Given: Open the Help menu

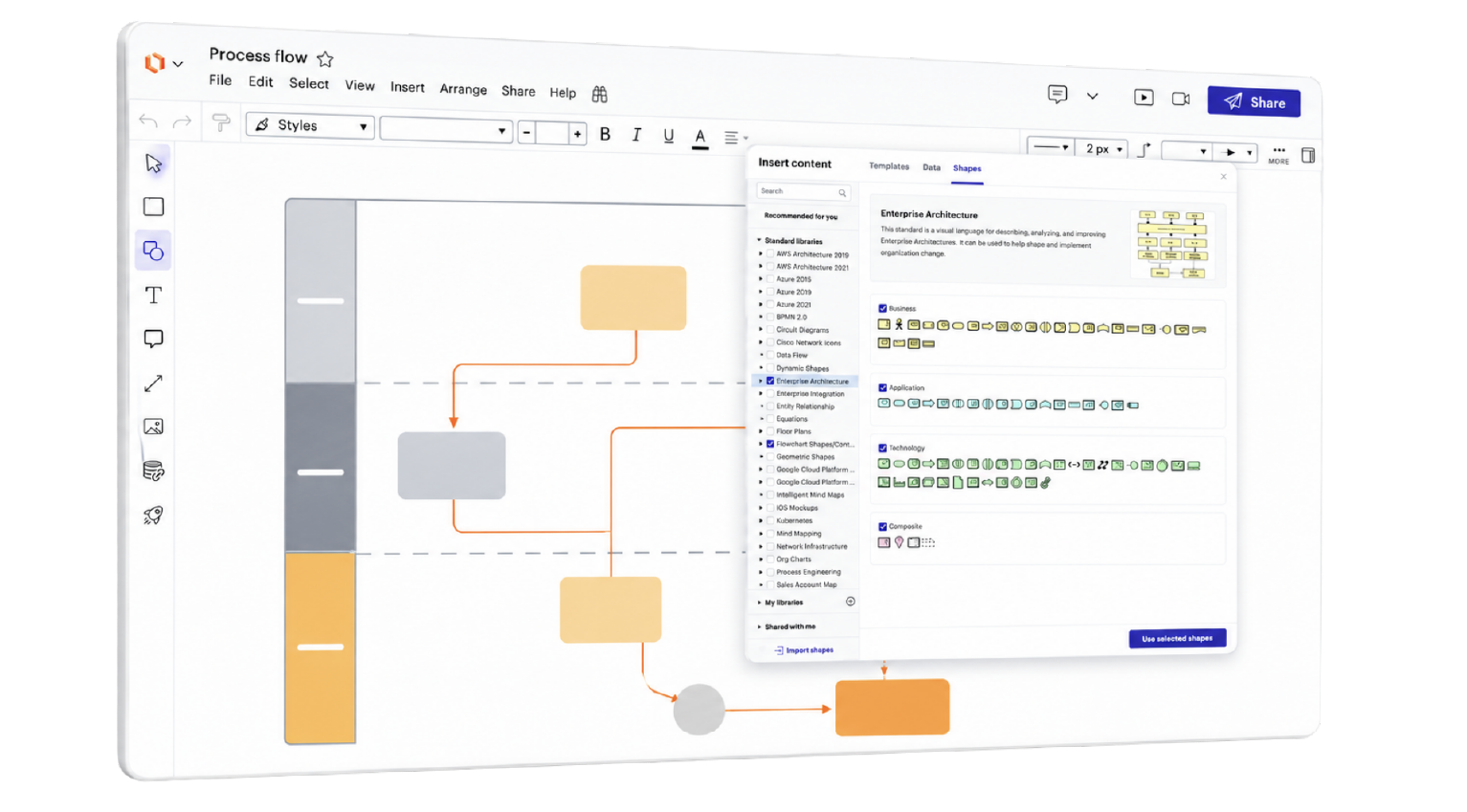Looking at the screenshot, I should (563, 93).
